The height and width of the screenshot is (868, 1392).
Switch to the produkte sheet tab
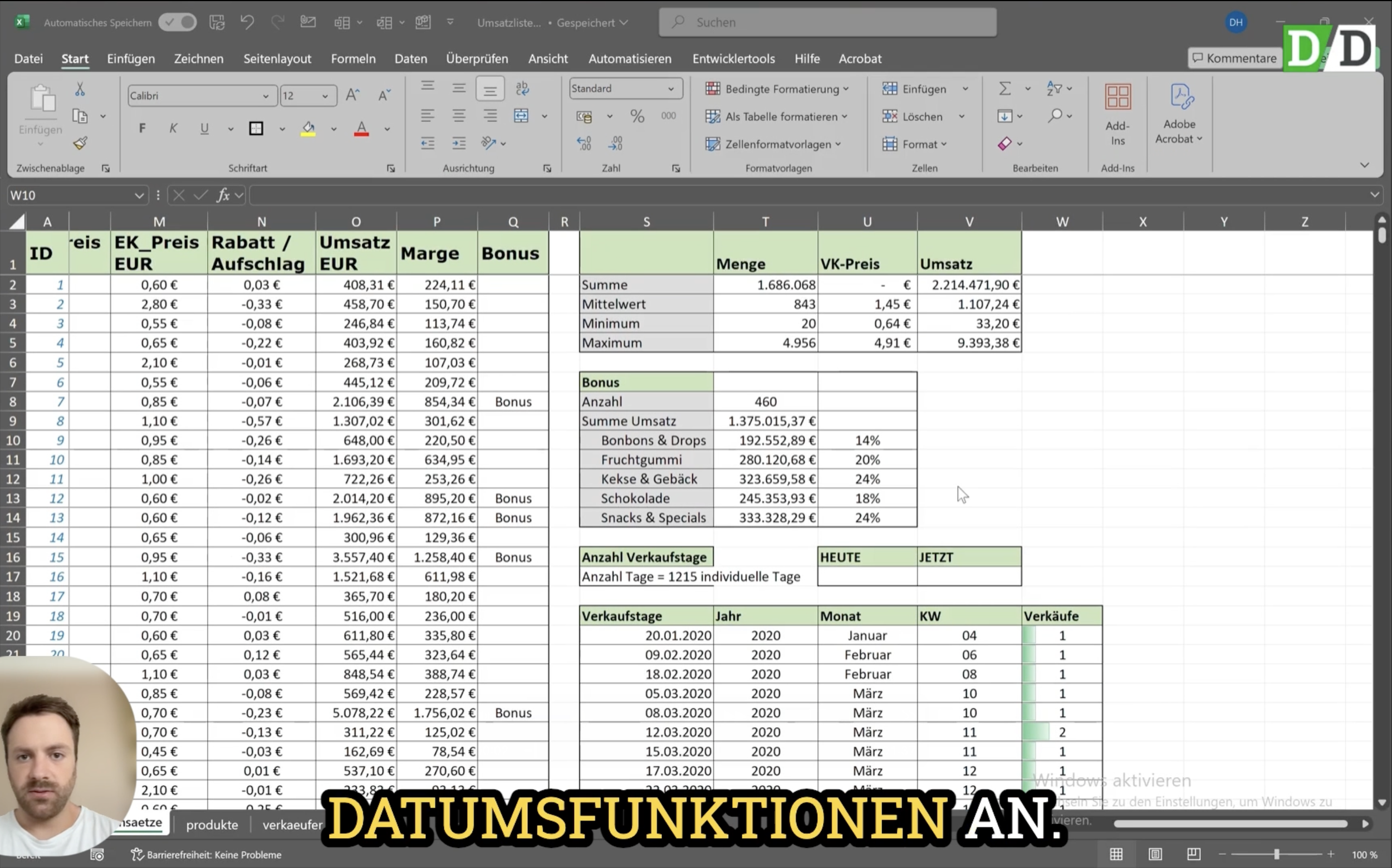212,825
